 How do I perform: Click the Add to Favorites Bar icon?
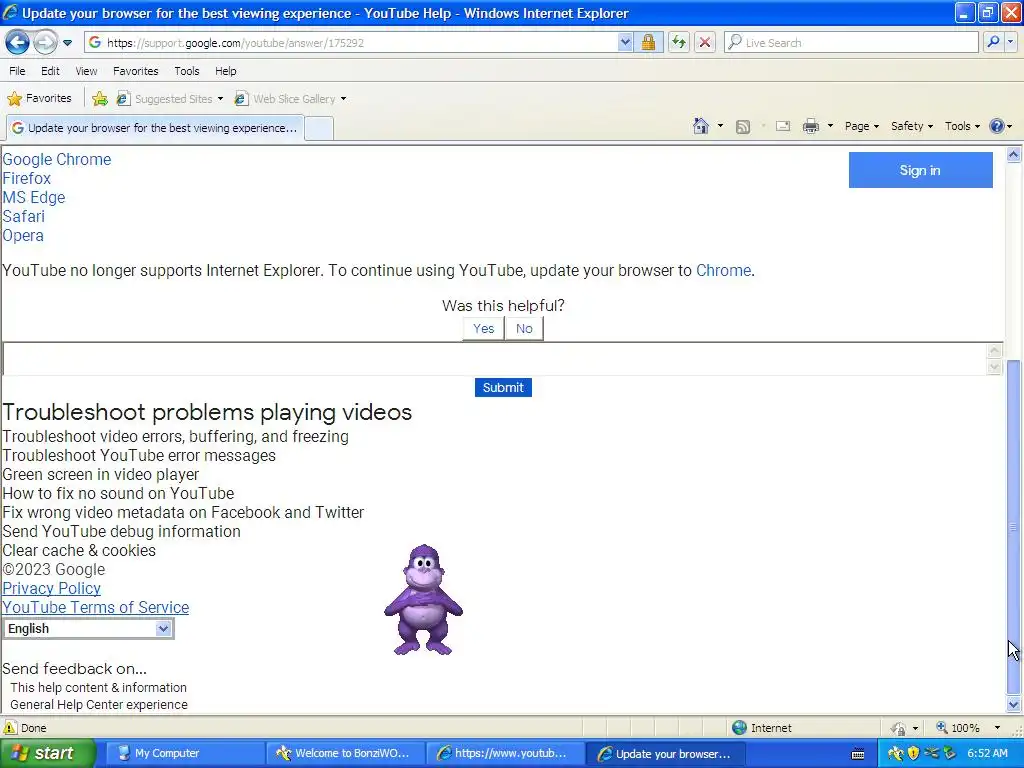point(100,99)
